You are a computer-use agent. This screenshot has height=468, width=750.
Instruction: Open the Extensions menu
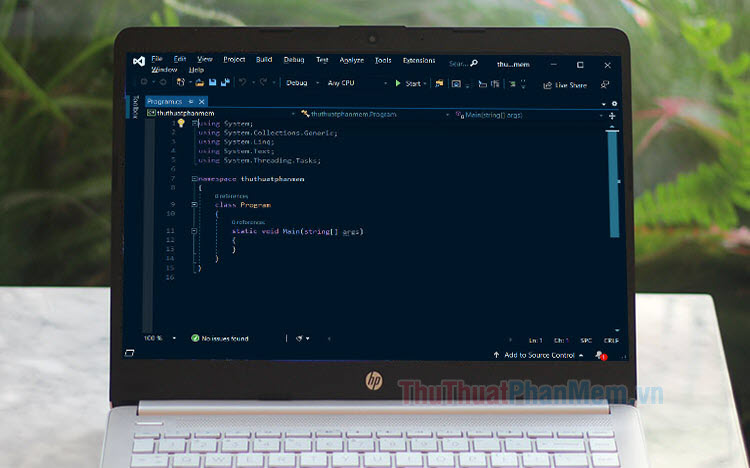pyautogui.click(x=418, y=60)
